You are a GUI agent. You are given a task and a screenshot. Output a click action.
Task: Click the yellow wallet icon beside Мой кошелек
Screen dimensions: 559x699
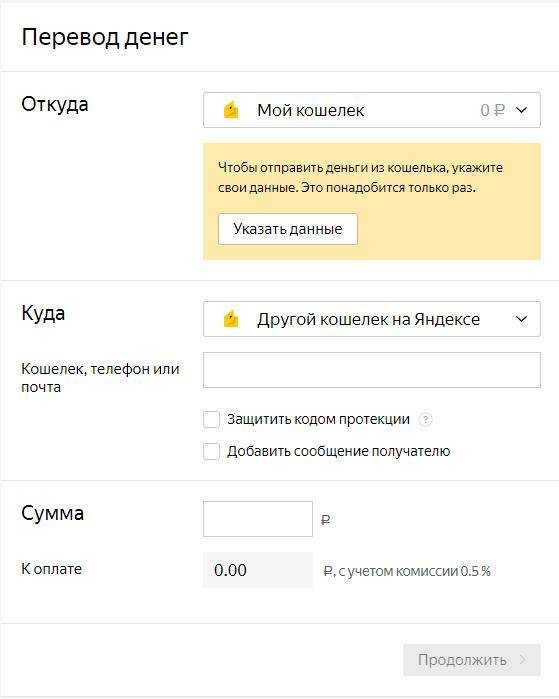coord(231,110)
